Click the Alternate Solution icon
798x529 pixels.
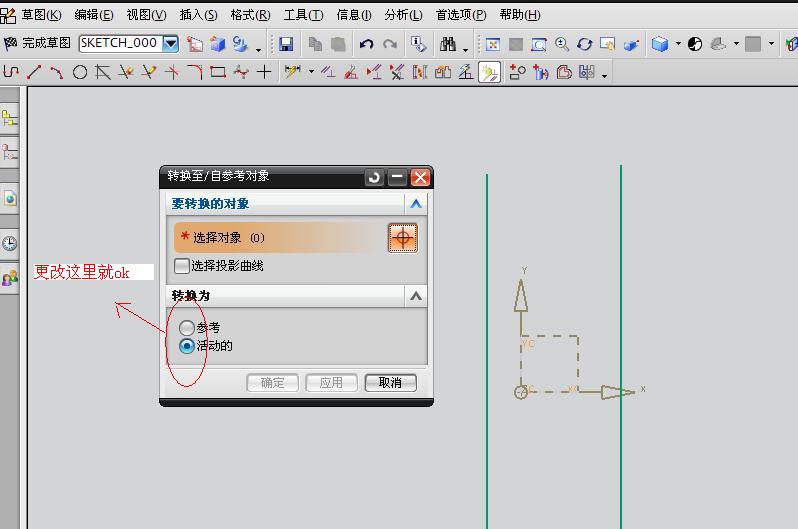coord(443,72)
